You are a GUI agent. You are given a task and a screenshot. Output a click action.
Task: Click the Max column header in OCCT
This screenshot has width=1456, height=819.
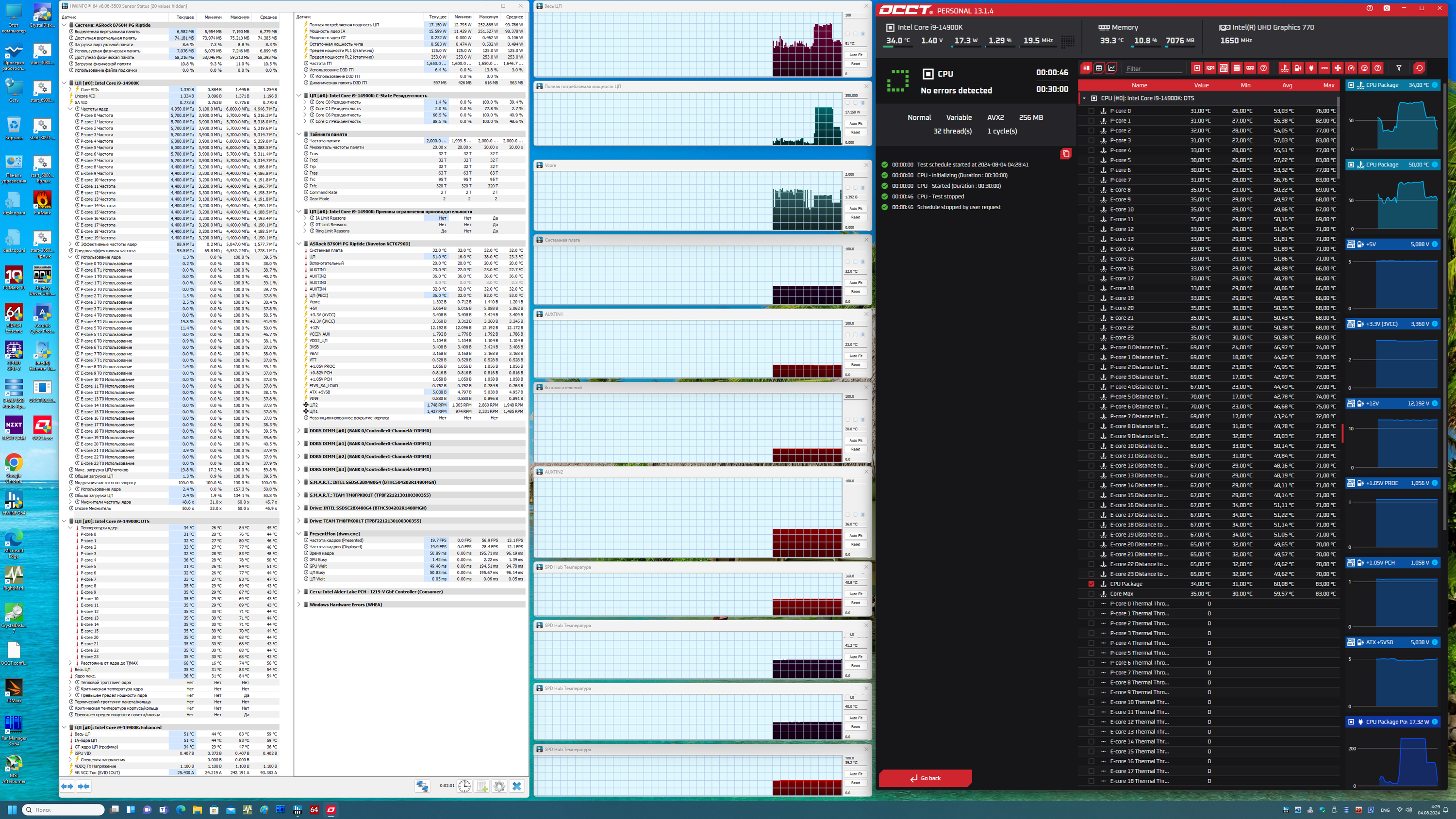(x=1328, y=85)
